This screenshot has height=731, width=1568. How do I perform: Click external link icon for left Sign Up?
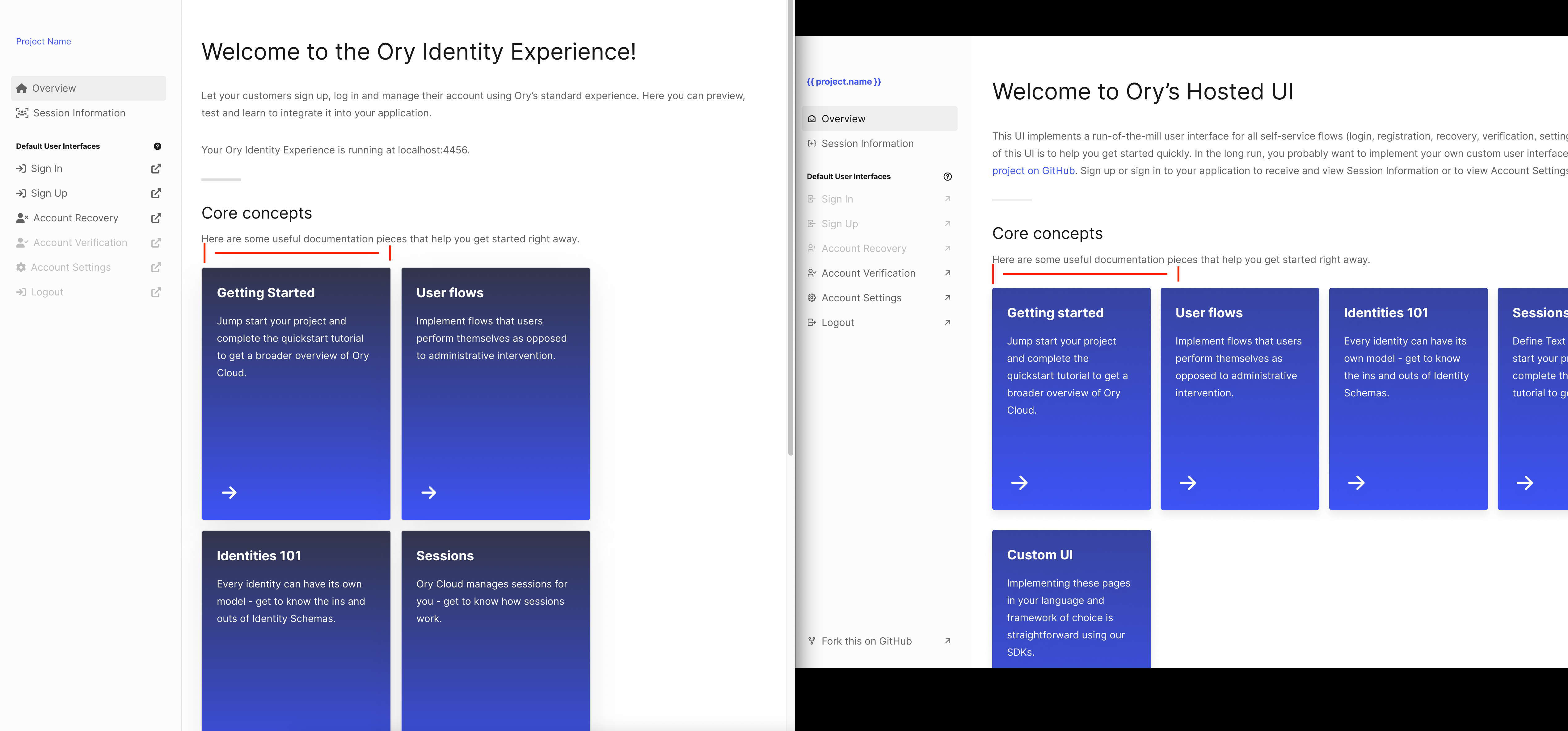pyautogui.click(x=156, y=193)
